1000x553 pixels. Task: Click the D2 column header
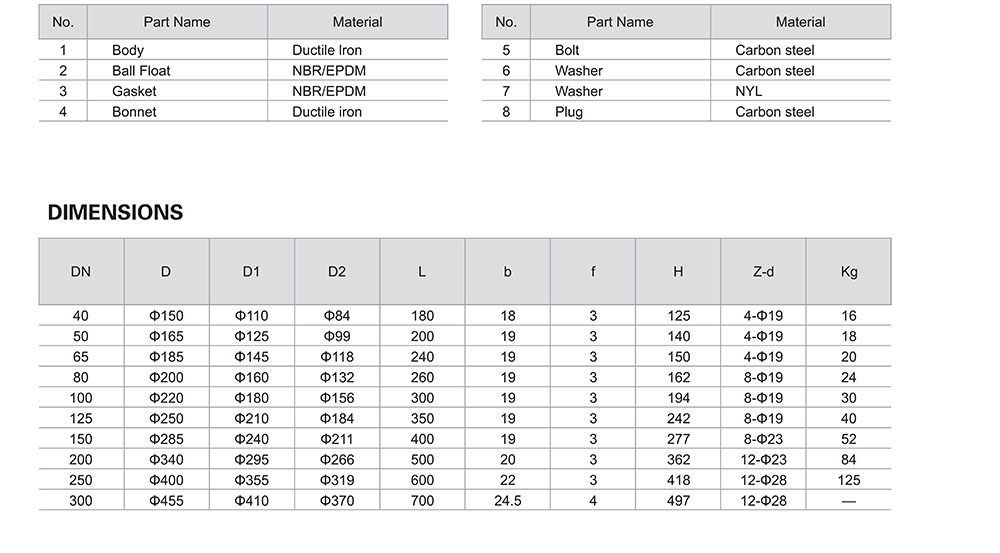pos(337,272)
